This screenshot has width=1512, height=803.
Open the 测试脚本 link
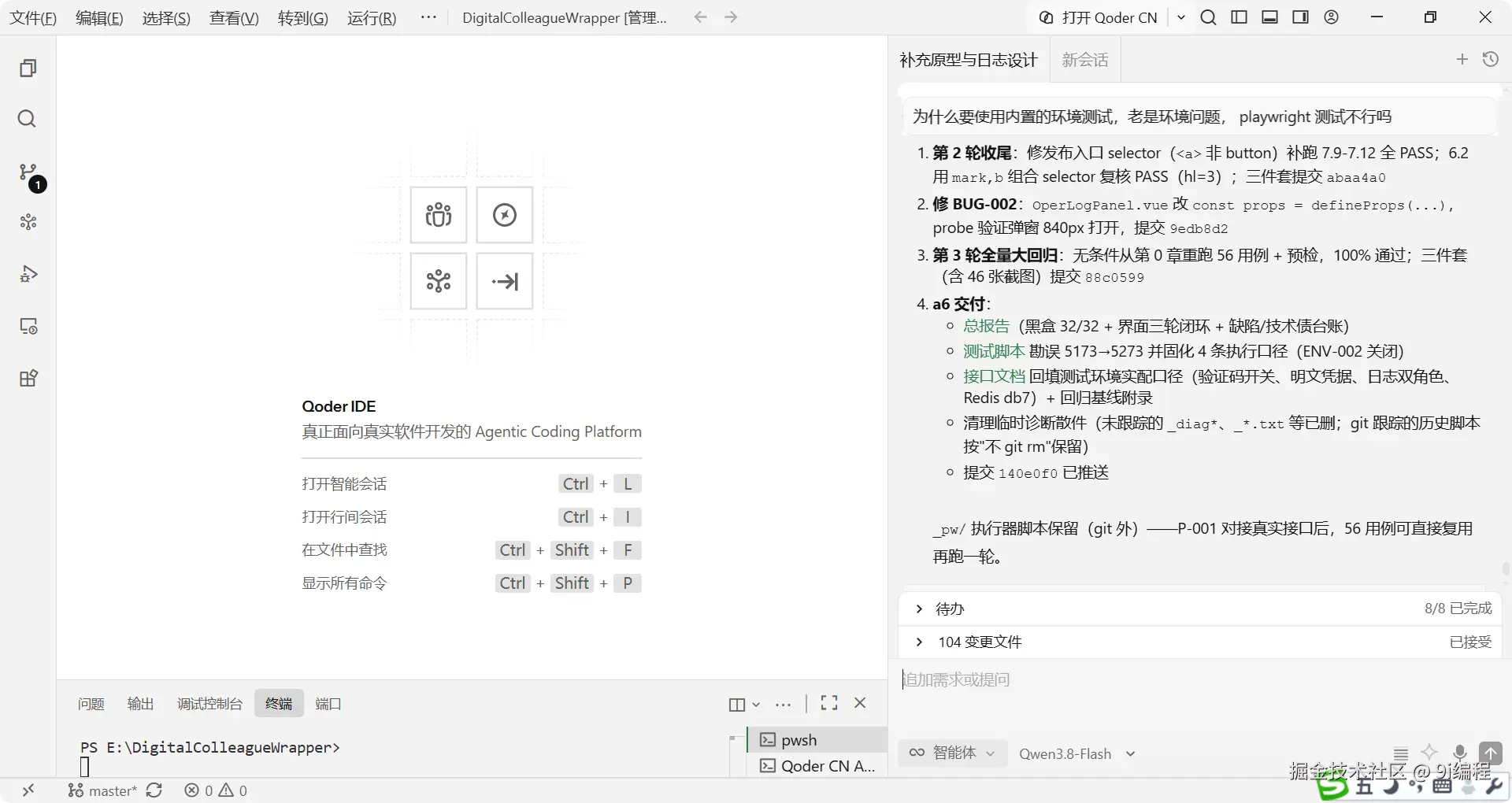click(x=994, y=351)
